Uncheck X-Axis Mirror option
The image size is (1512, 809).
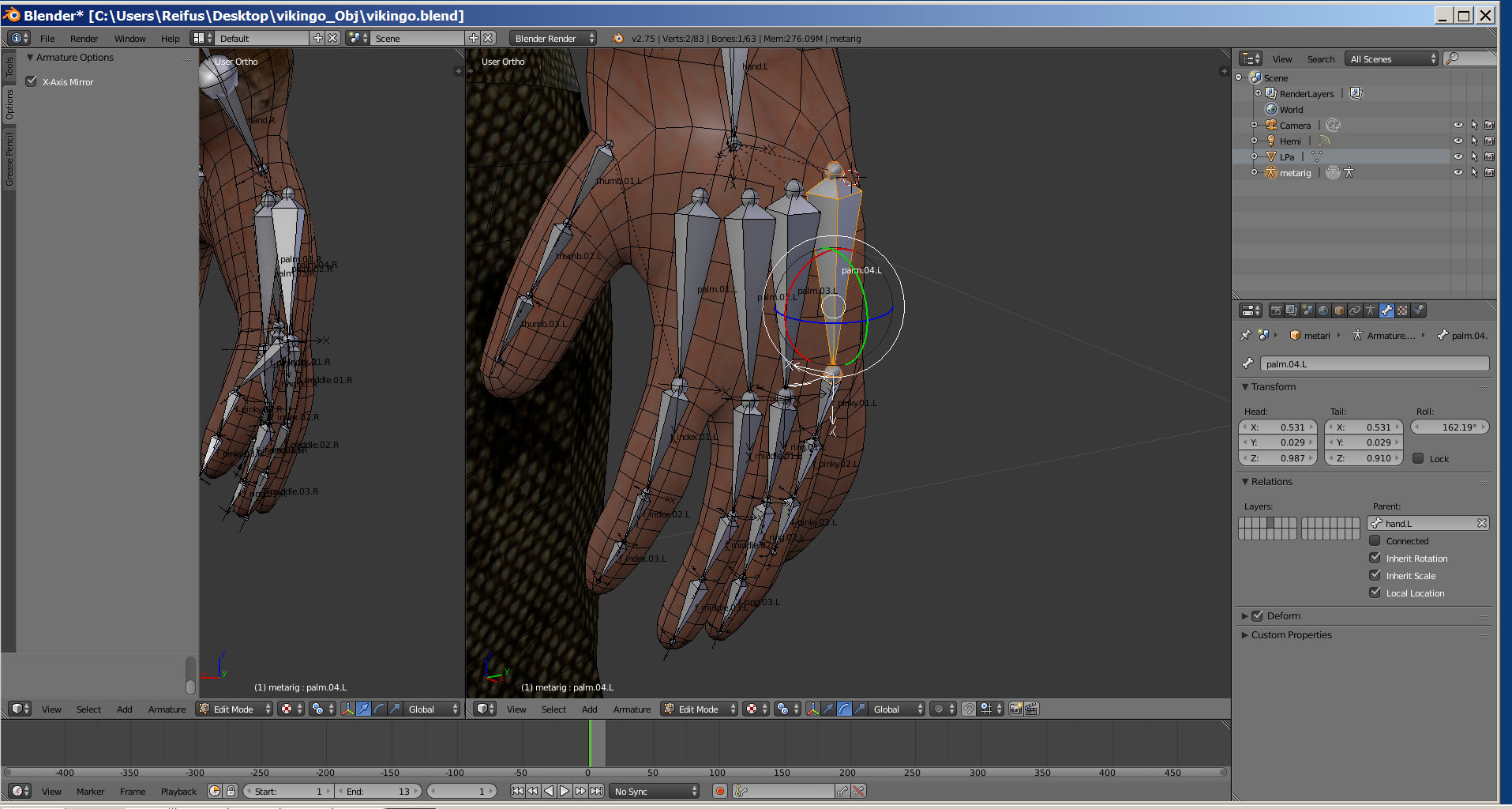(x=32, y=81)
